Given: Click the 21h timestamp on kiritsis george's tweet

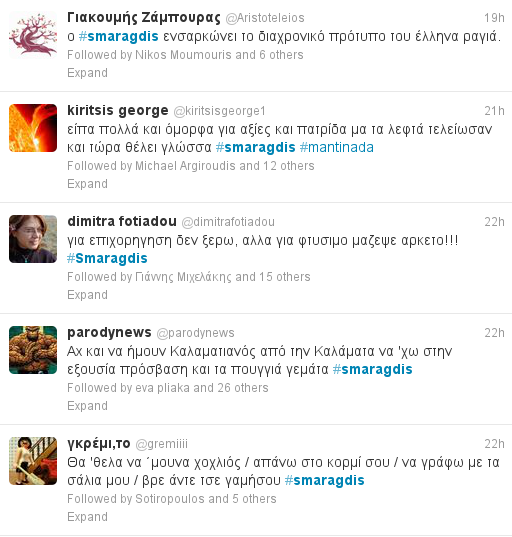Looking at the screenshot, I should [x=494, y=111].
